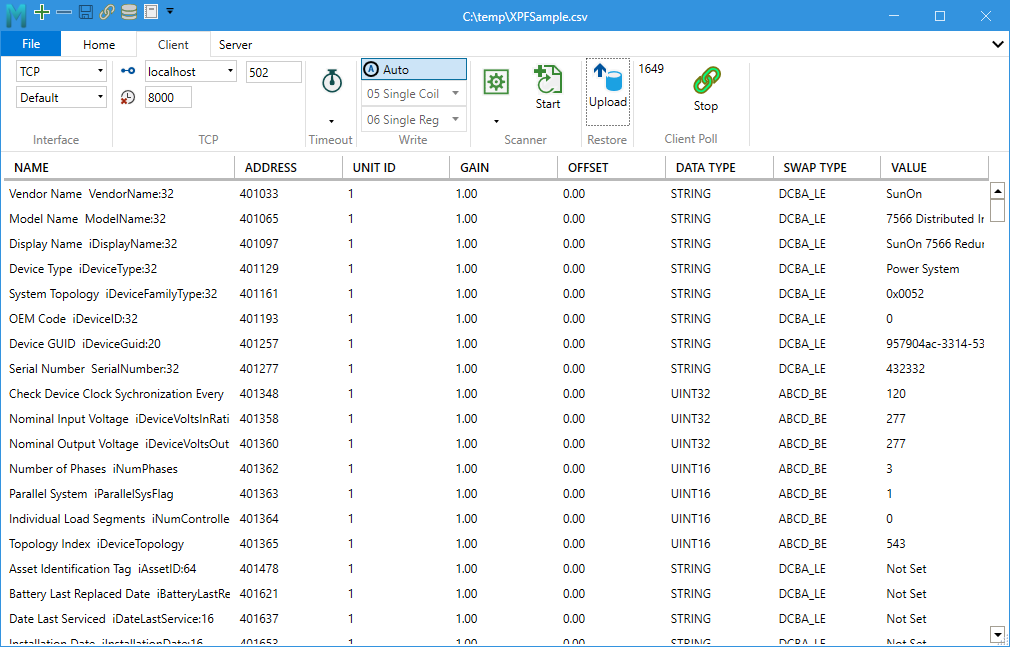The width and height of the screenshot is (1010, 647).
Task: Click the scrollbar down arrow
Action: click(997, 634)
